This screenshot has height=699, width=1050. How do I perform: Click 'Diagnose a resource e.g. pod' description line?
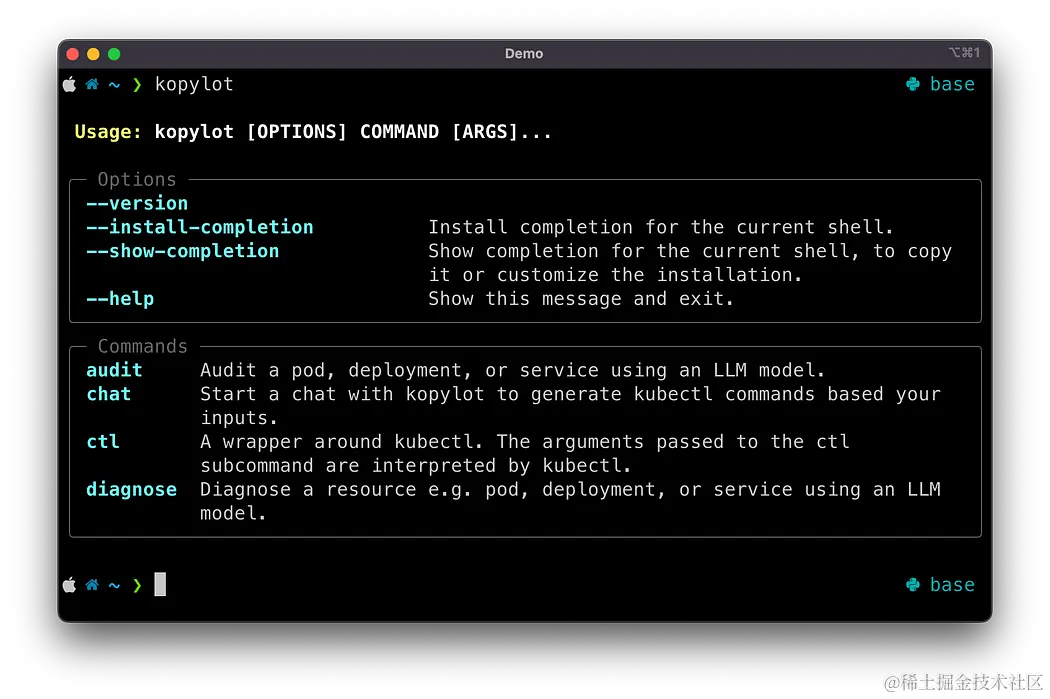(x=571, y=490)
